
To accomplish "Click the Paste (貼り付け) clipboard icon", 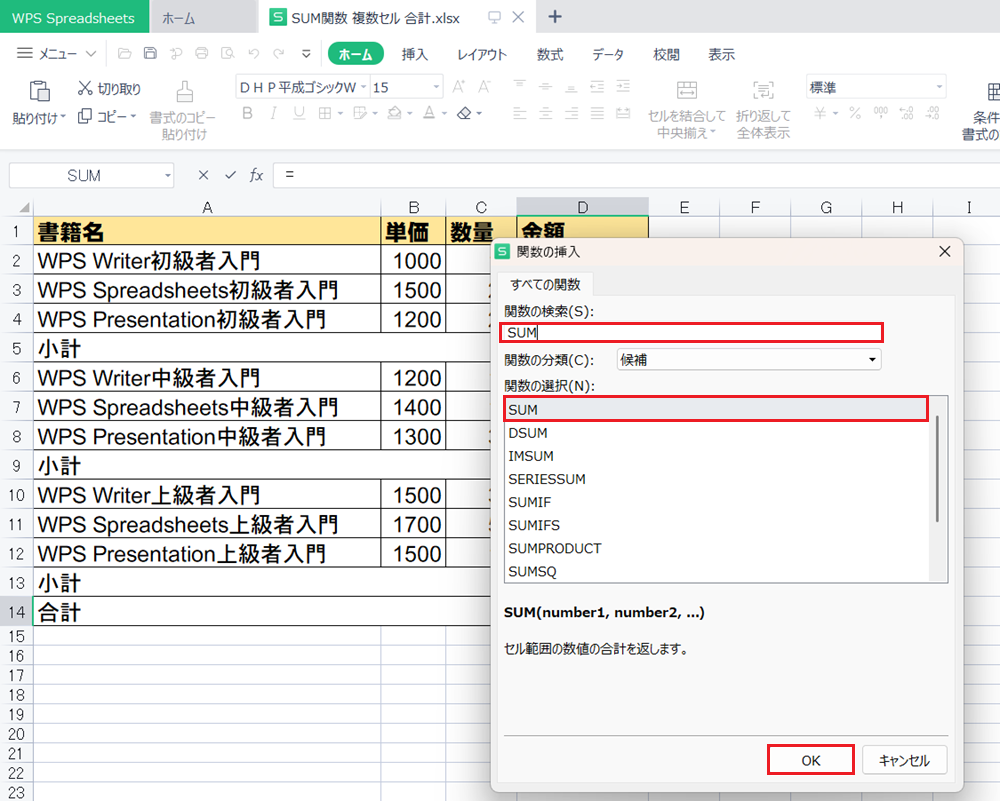I will [x=40, y=91].
